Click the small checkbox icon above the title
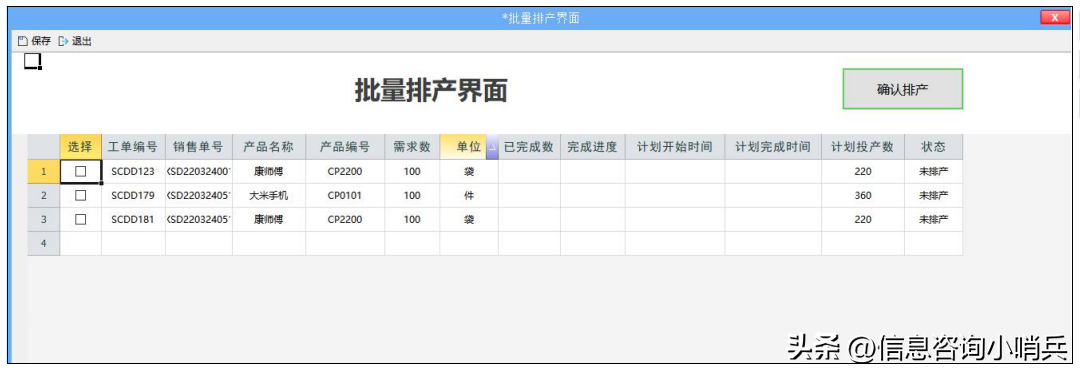The height and width of the screenshot is (374, 1080). (32, 61)
